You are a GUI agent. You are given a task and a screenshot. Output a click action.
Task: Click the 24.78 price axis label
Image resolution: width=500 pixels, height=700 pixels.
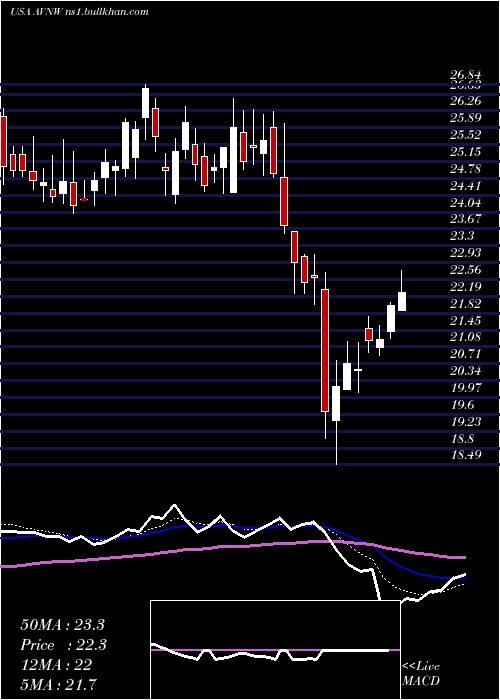click(465, 169)
